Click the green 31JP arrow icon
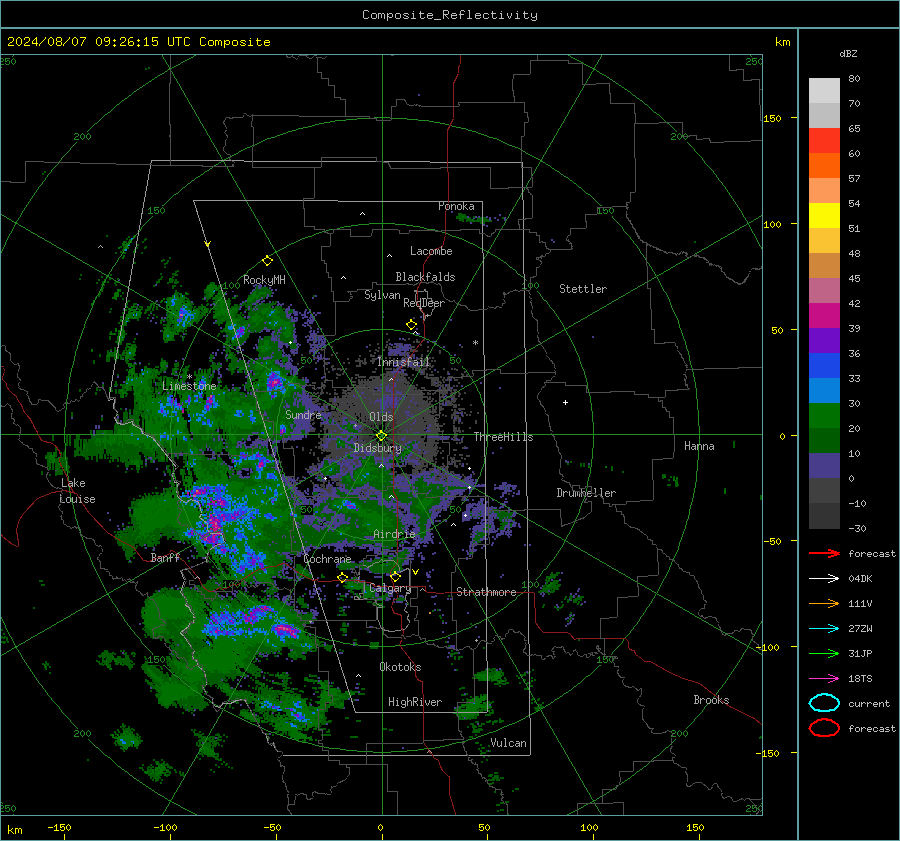Viewport: 900px width, 841px height. pos(824,653)
